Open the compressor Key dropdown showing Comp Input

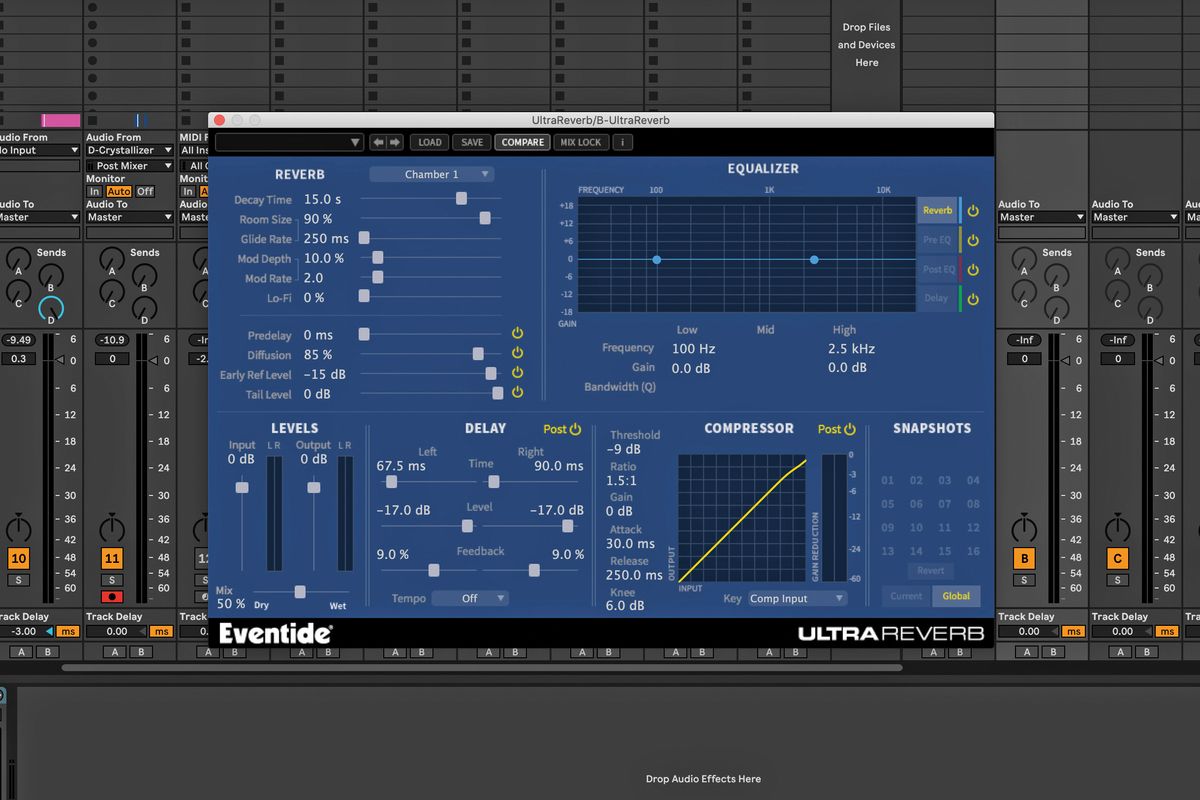coord(800,598)
